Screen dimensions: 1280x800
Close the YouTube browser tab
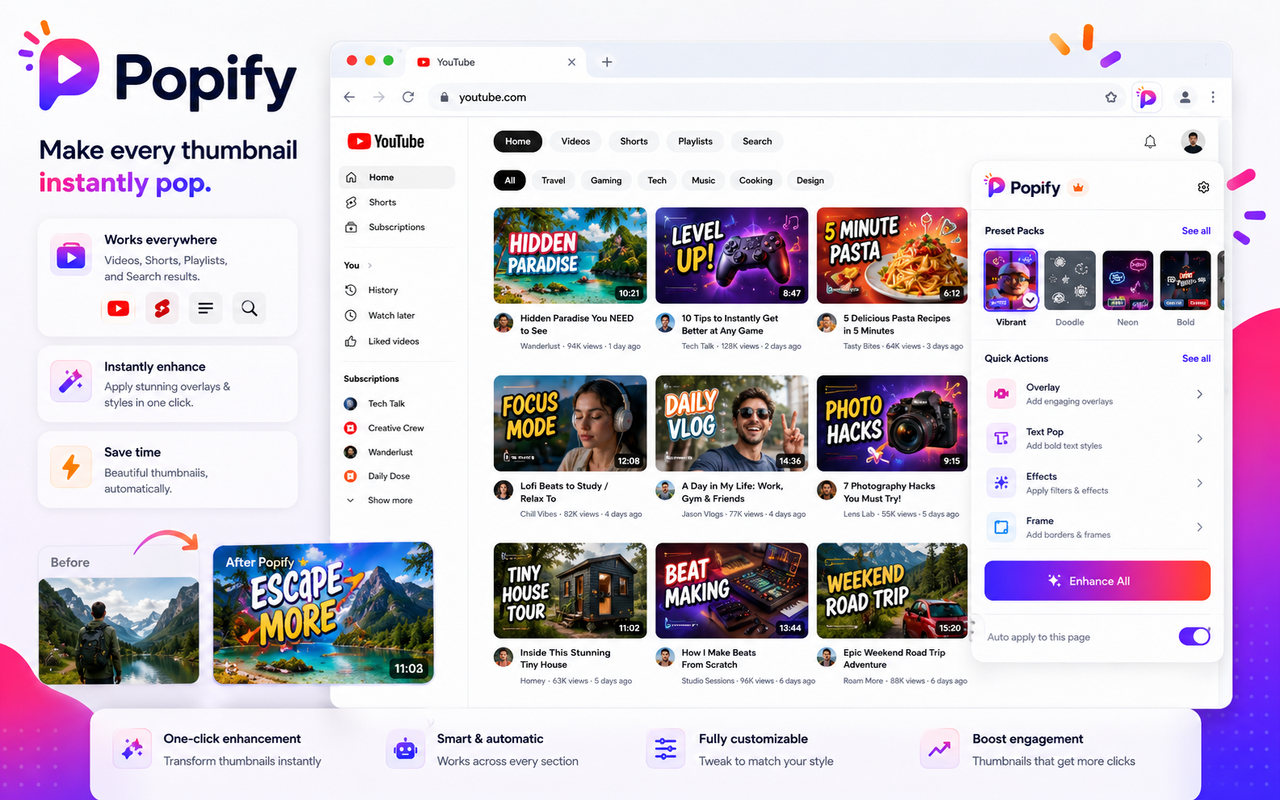pyautogui.click(x=572, y=62)
